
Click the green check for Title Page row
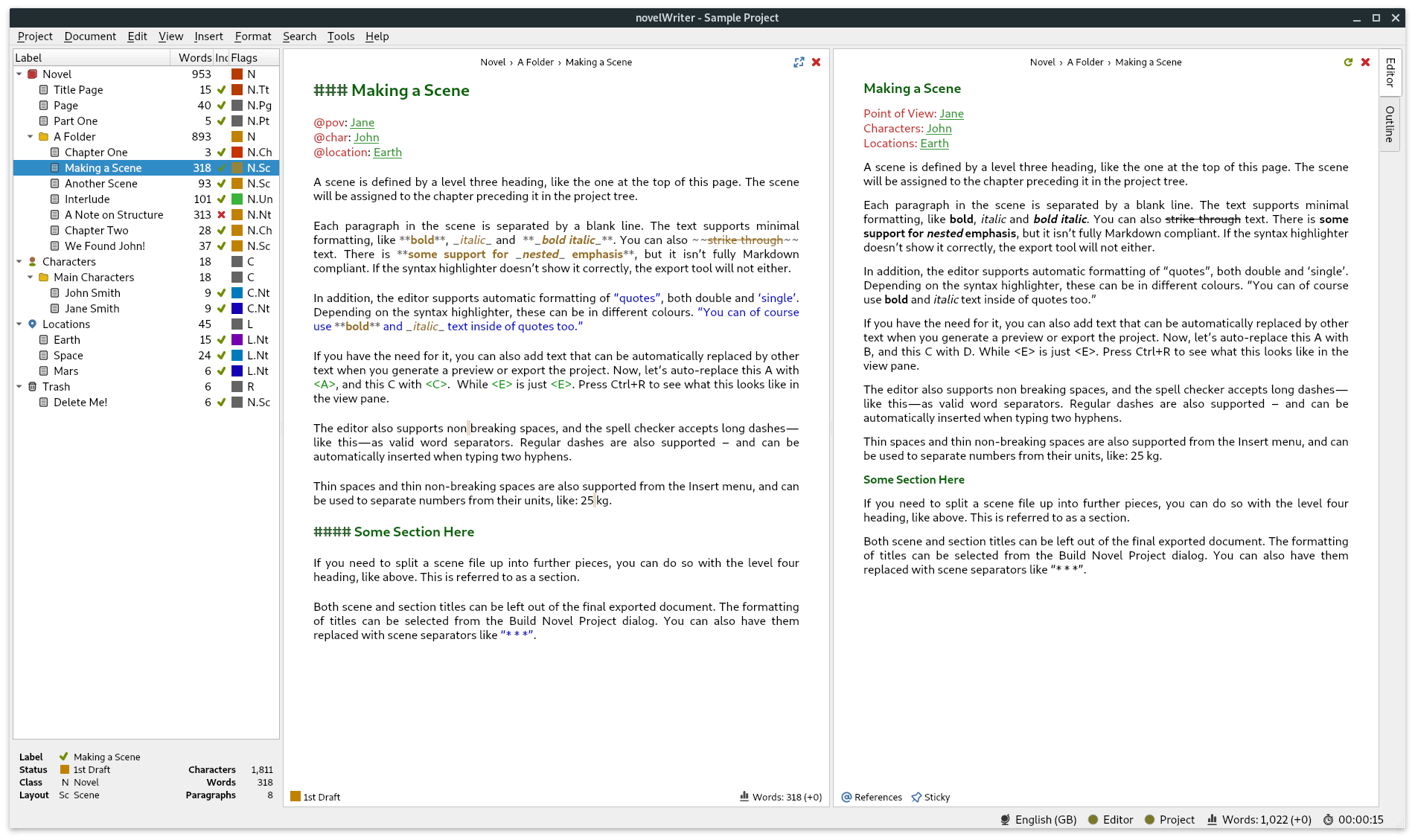click(221, 90)
